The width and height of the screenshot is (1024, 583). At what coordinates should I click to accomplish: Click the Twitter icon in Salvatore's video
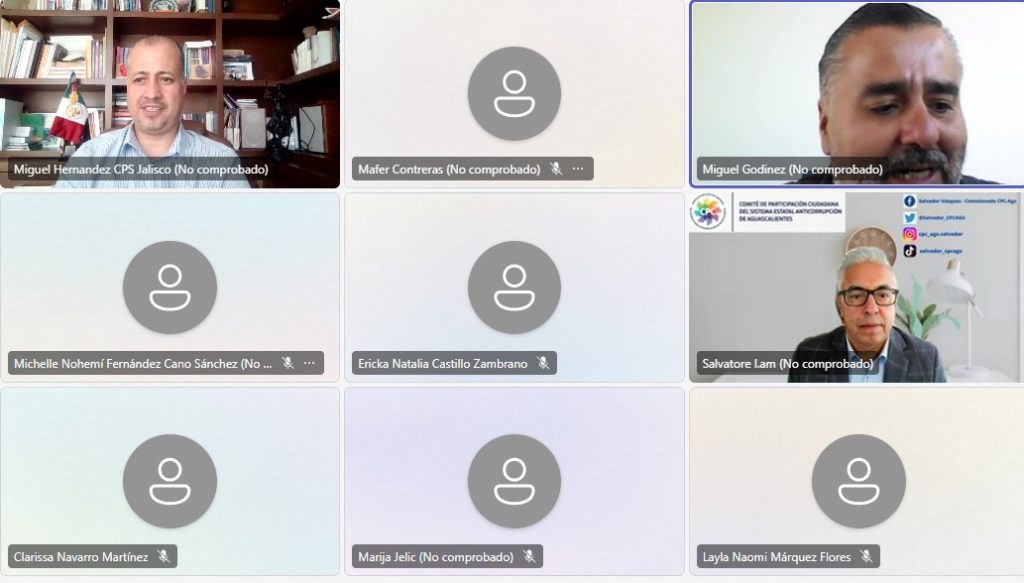tap(909, 218)
